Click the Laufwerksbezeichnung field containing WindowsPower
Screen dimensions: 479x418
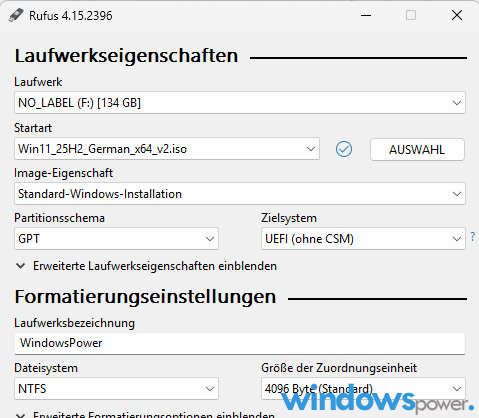pyautogui.click(x=240, y=343)
